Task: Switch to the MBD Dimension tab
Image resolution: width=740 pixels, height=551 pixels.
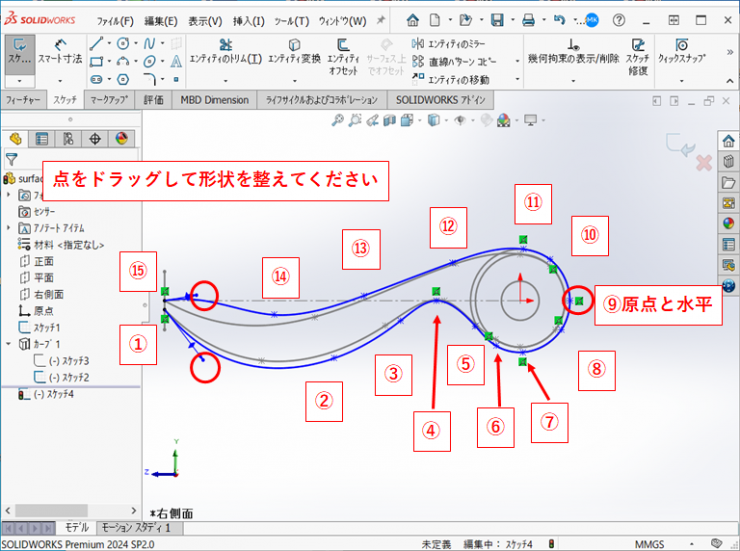Action: (x=214, y=100)
